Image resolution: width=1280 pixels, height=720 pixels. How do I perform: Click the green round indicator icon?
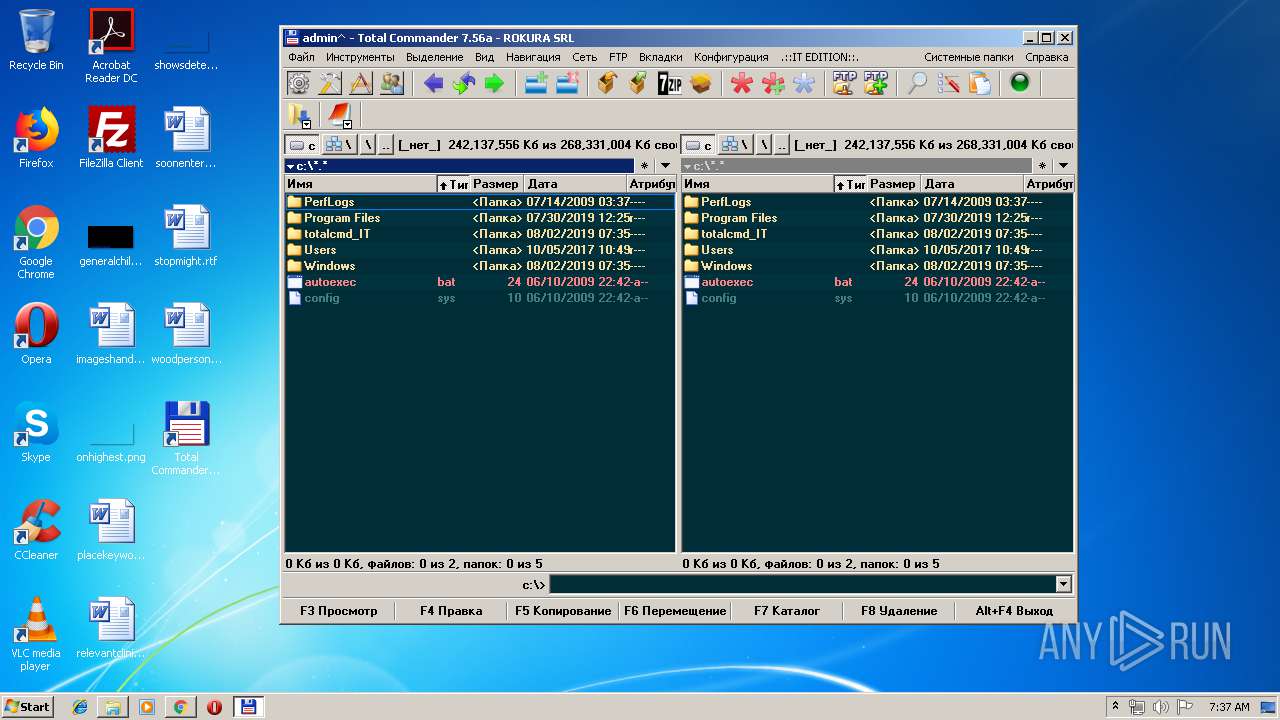(x=1020, y=83)
